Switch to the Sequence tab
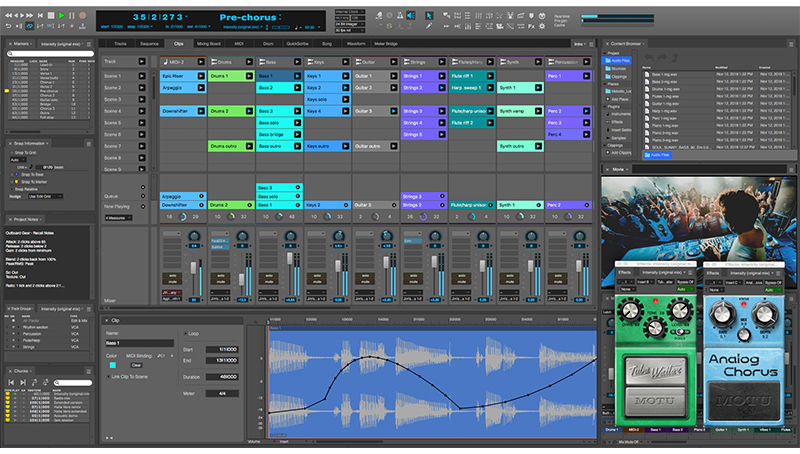 [x=149, y=44]
